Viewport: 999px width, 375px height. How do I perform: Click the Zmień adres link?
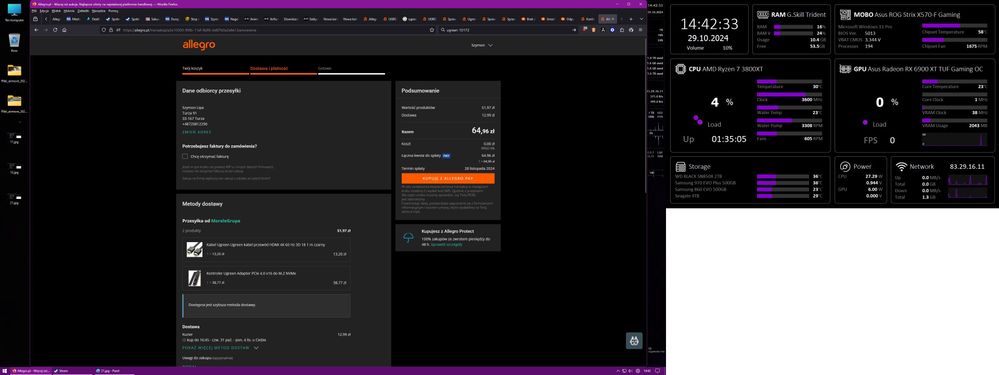(x=196, y=132)
